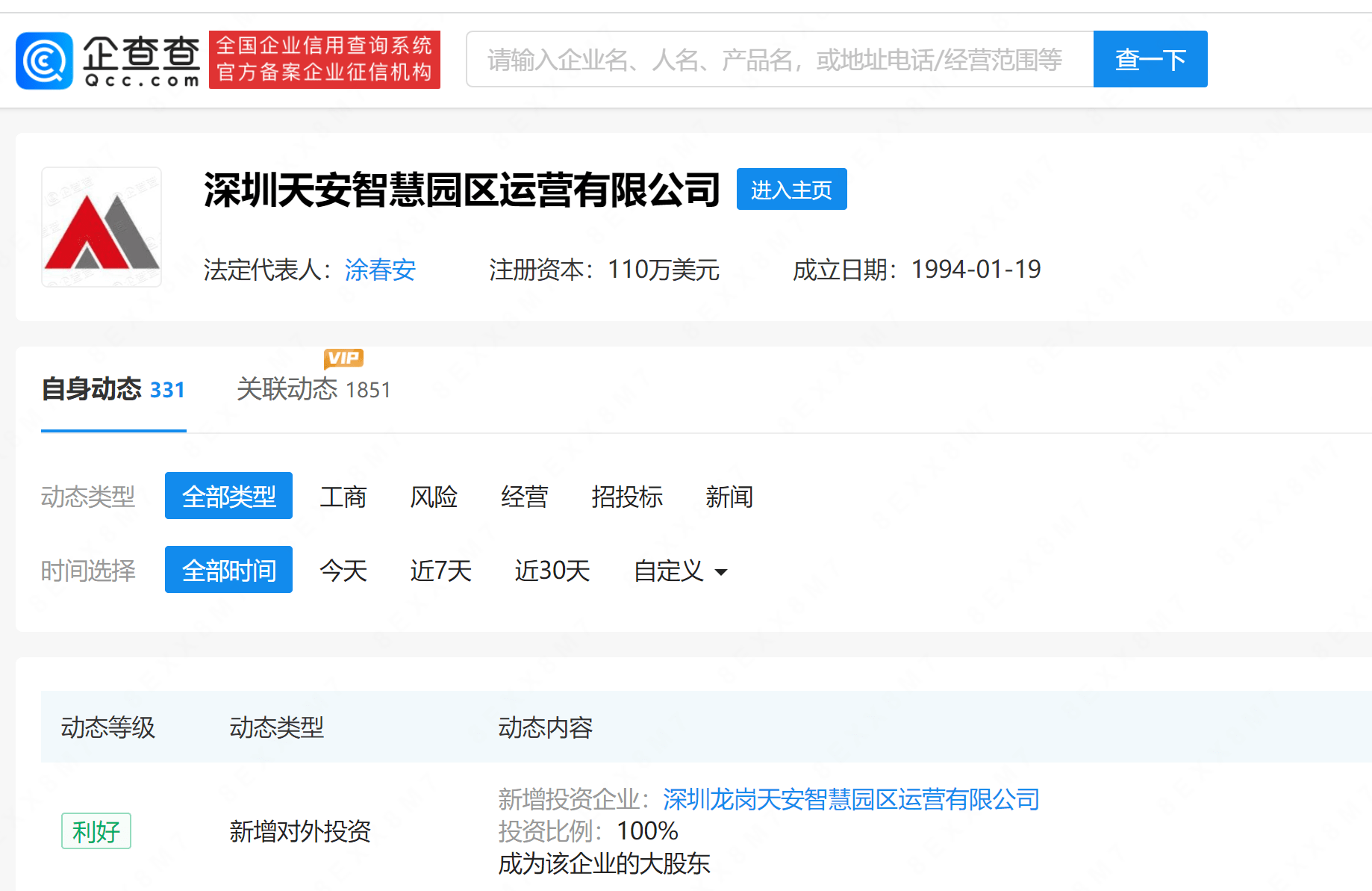Select the 近7天 time filter
Viewport: 1372px width, 891px height.
point(441,571)
